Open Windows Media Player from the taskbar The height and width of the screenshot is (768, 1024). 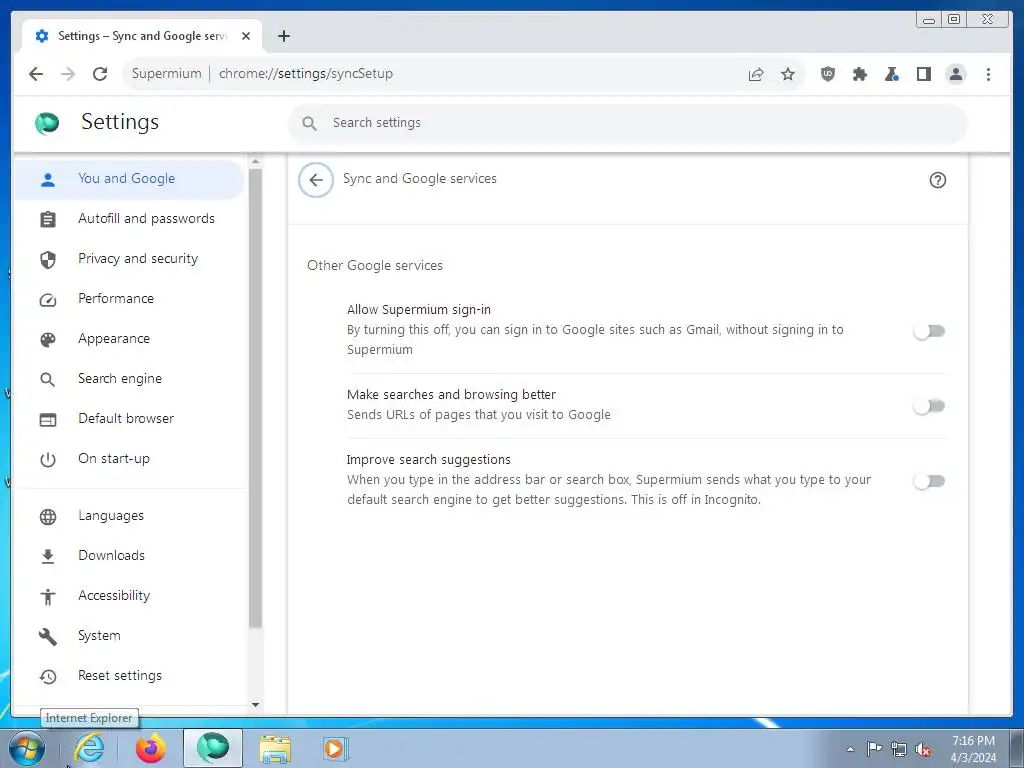337,748
